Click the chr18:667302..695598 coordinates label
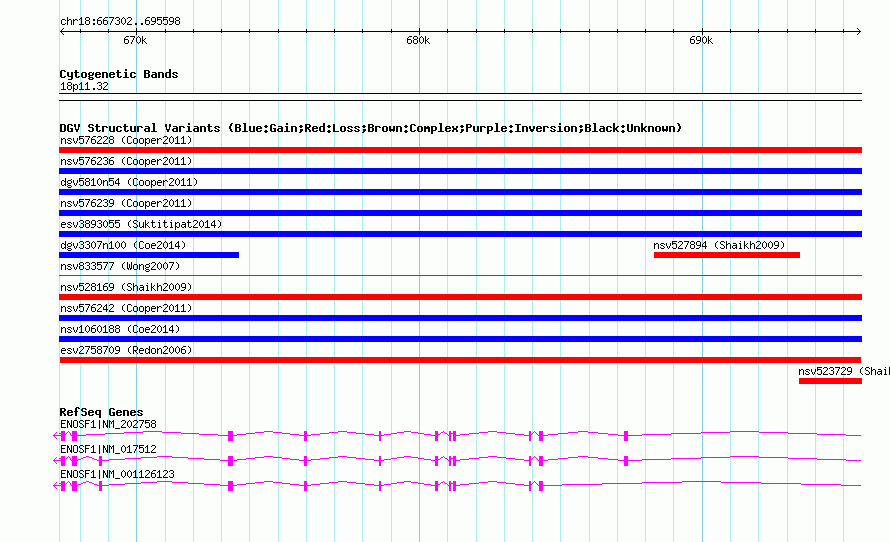The width and height of the screenshot is (890, 542). click(120, 21)
